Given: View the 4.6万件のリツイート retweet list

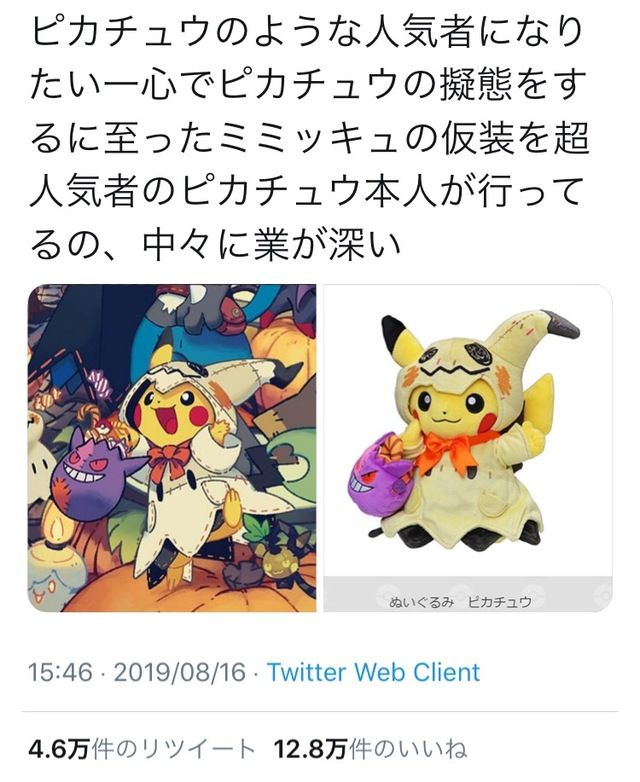Looking at the screenshot, I should click(x=142, y=749).
